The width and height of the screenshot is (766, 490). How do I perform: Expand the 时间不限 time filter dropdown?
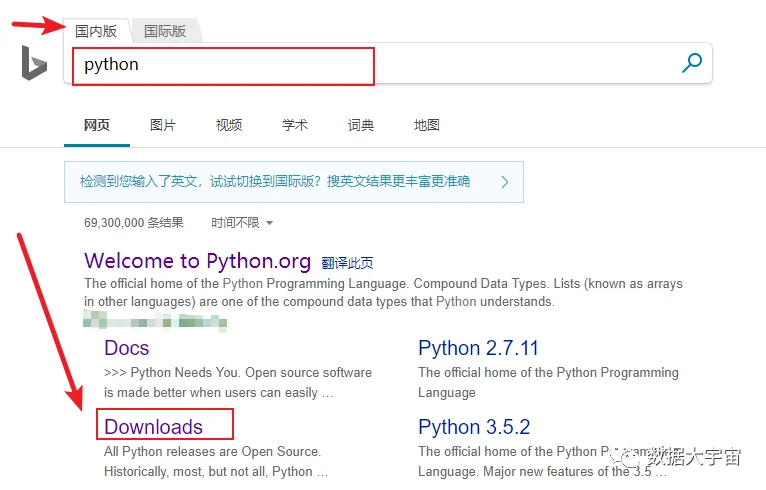coord(242,223)
